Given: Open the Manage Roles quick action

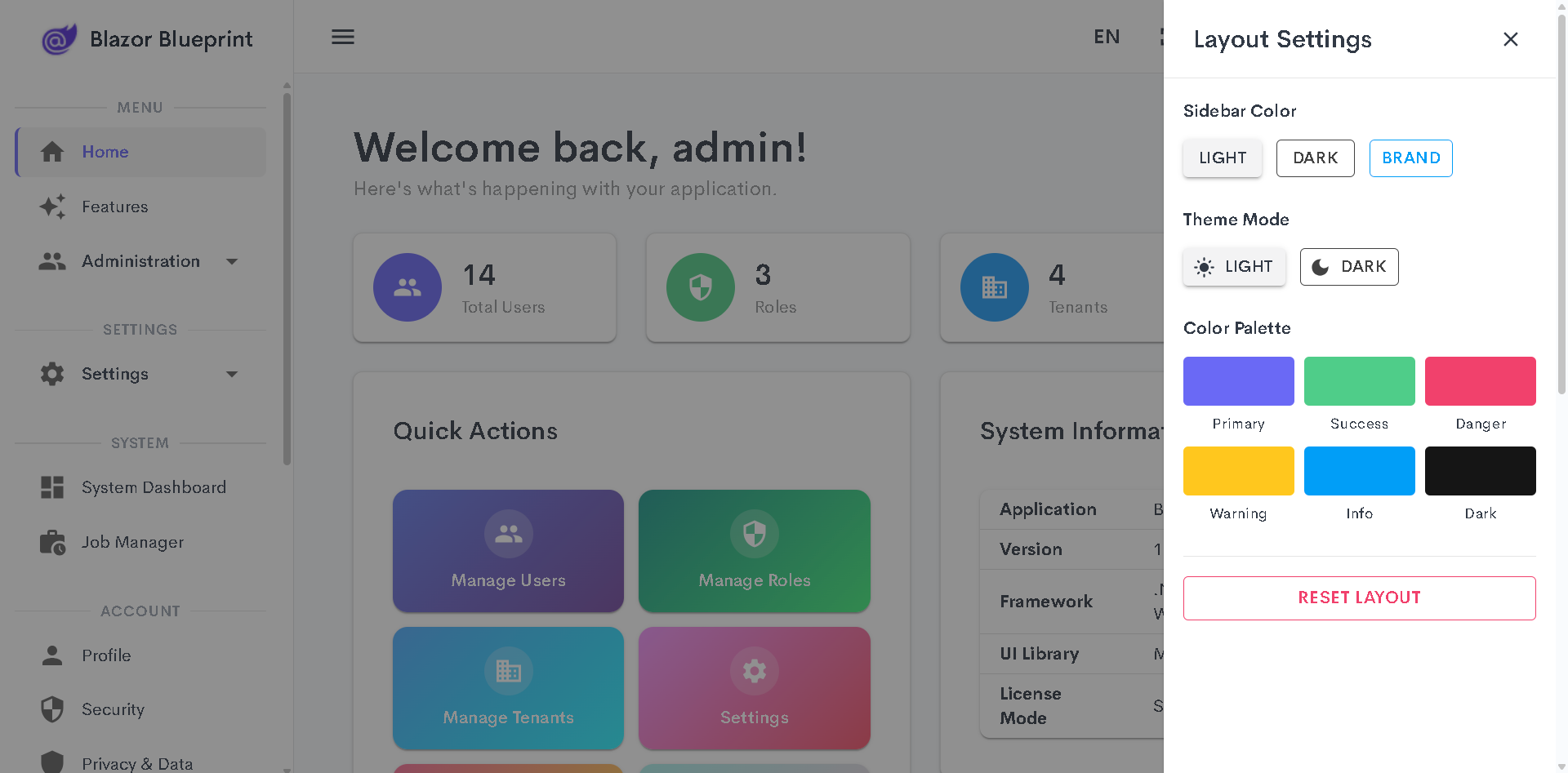Looking at the screenshot, I should tap(754, 551).
